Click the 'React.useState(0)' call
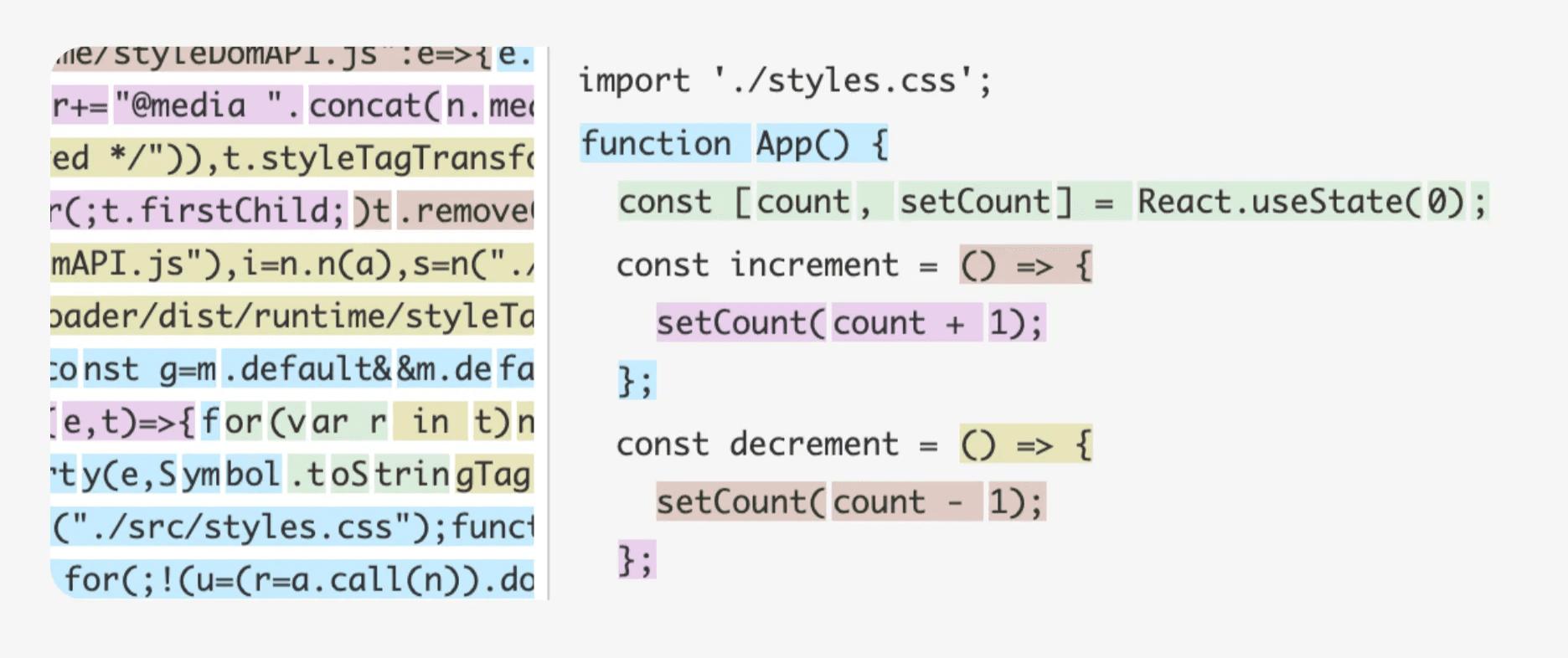This screenshot has width=1568, height=658. (1300, 202)
